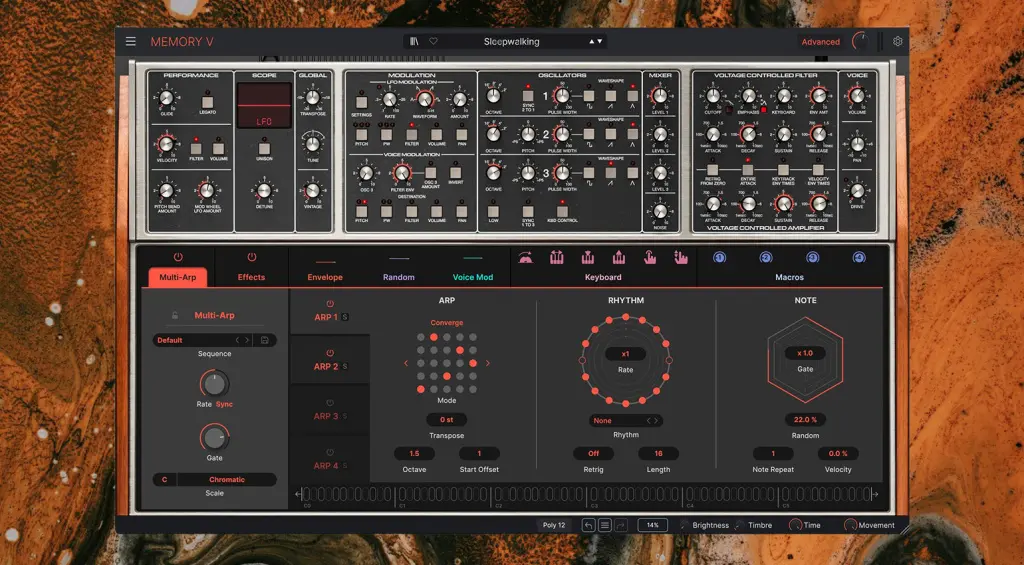Toggle the Multi-Arp power button
This screenshot has height=565, width=1024.
coord(178,257)
